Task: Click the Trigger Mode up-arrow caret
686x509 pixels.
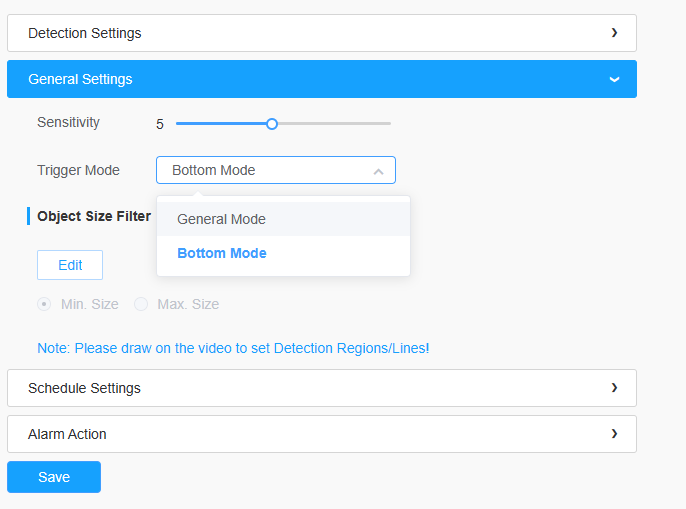Action: pyautogui.click(x=378, y=172)
